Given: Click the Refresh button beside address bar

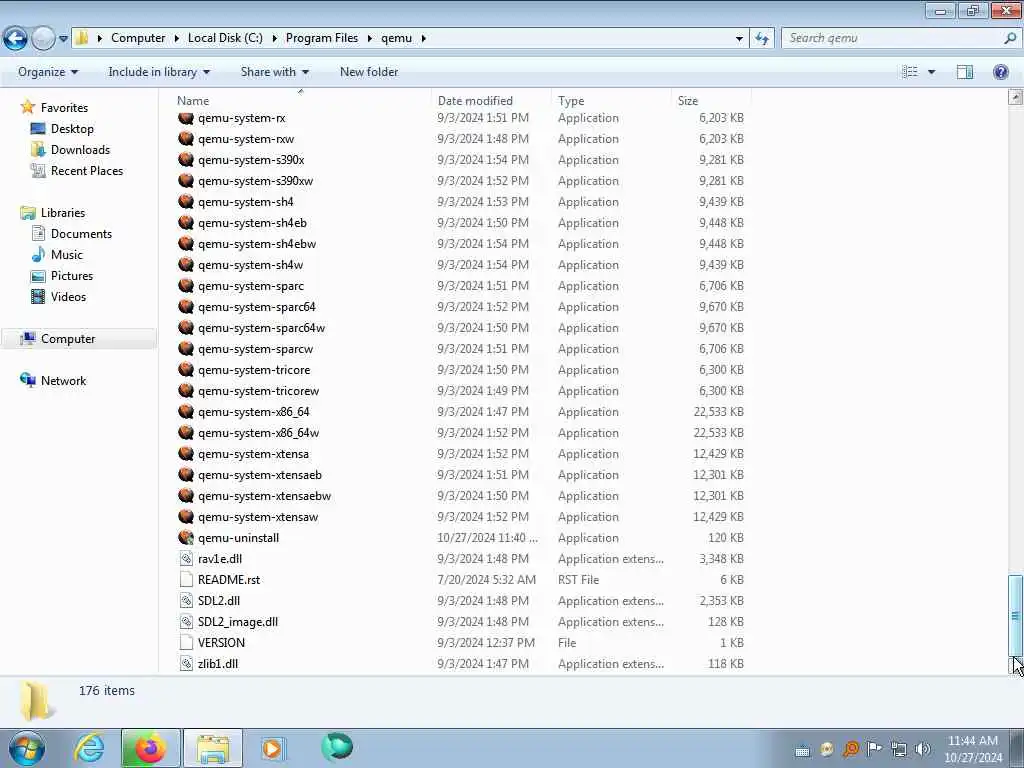Looking at the screenshot, I should 761,38.
